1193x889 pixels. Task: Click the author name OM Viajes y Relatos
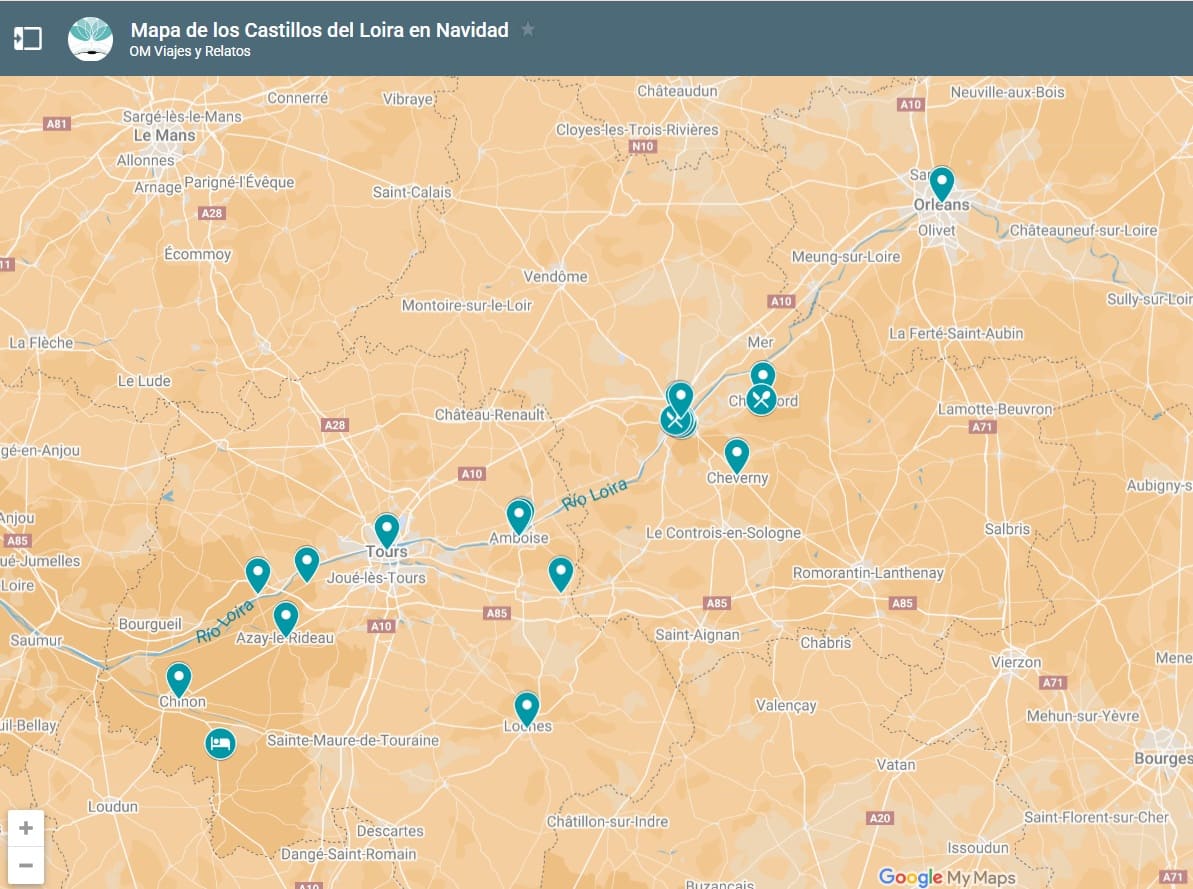pos(189,51)
